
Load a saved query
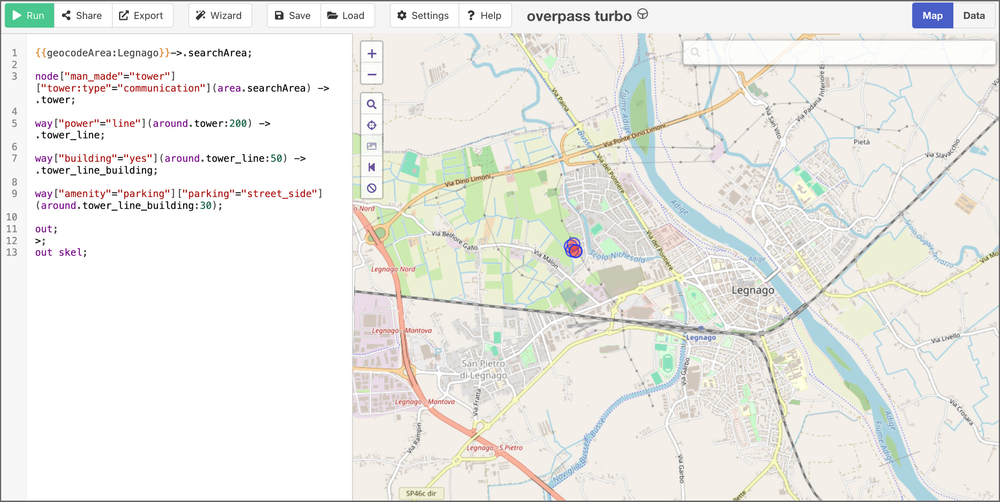346,15
